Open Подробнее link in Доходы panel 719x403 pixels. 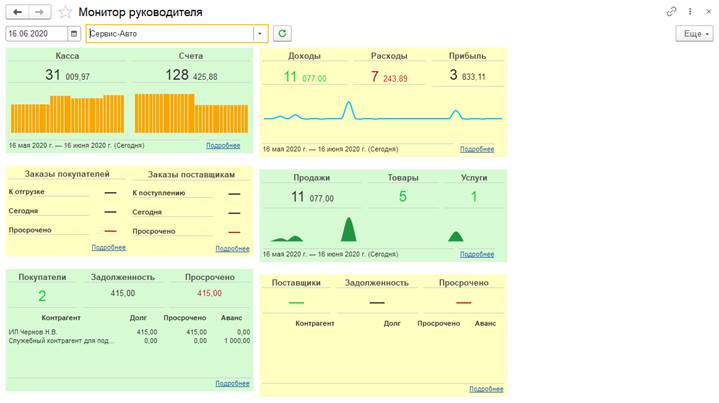coord(476,149)
